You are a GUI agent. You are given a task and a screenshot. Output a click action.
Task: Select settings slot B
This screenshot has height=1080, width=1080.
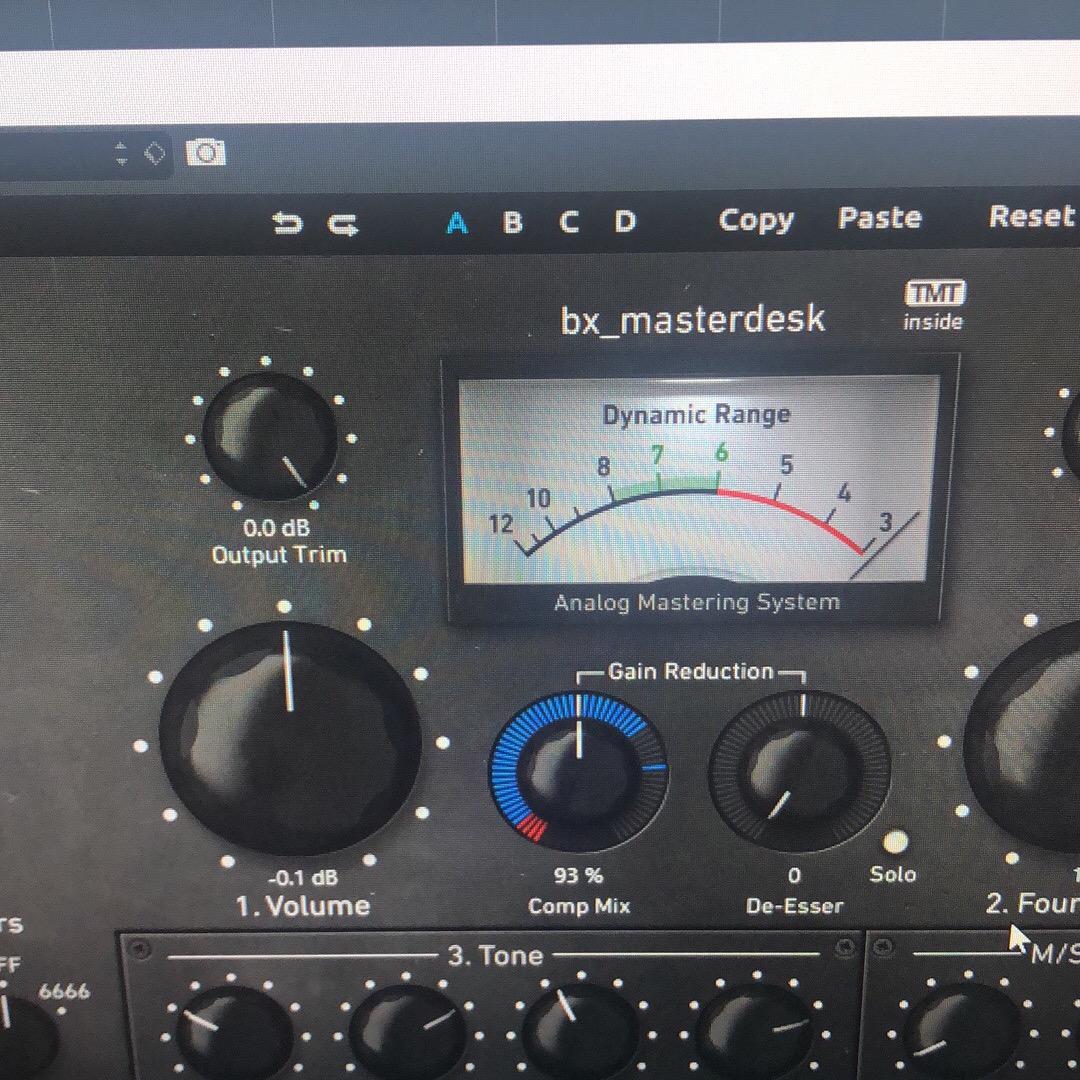(x=512, y=222)
